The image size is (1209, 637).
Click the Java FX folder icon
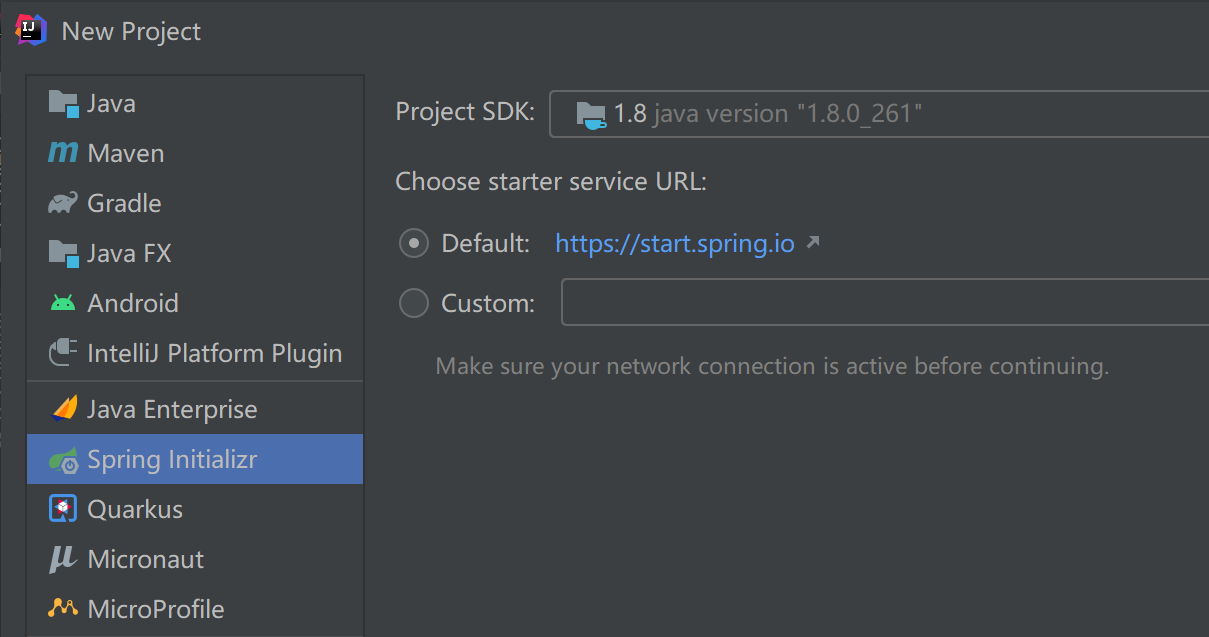click(x=63, y=254)
